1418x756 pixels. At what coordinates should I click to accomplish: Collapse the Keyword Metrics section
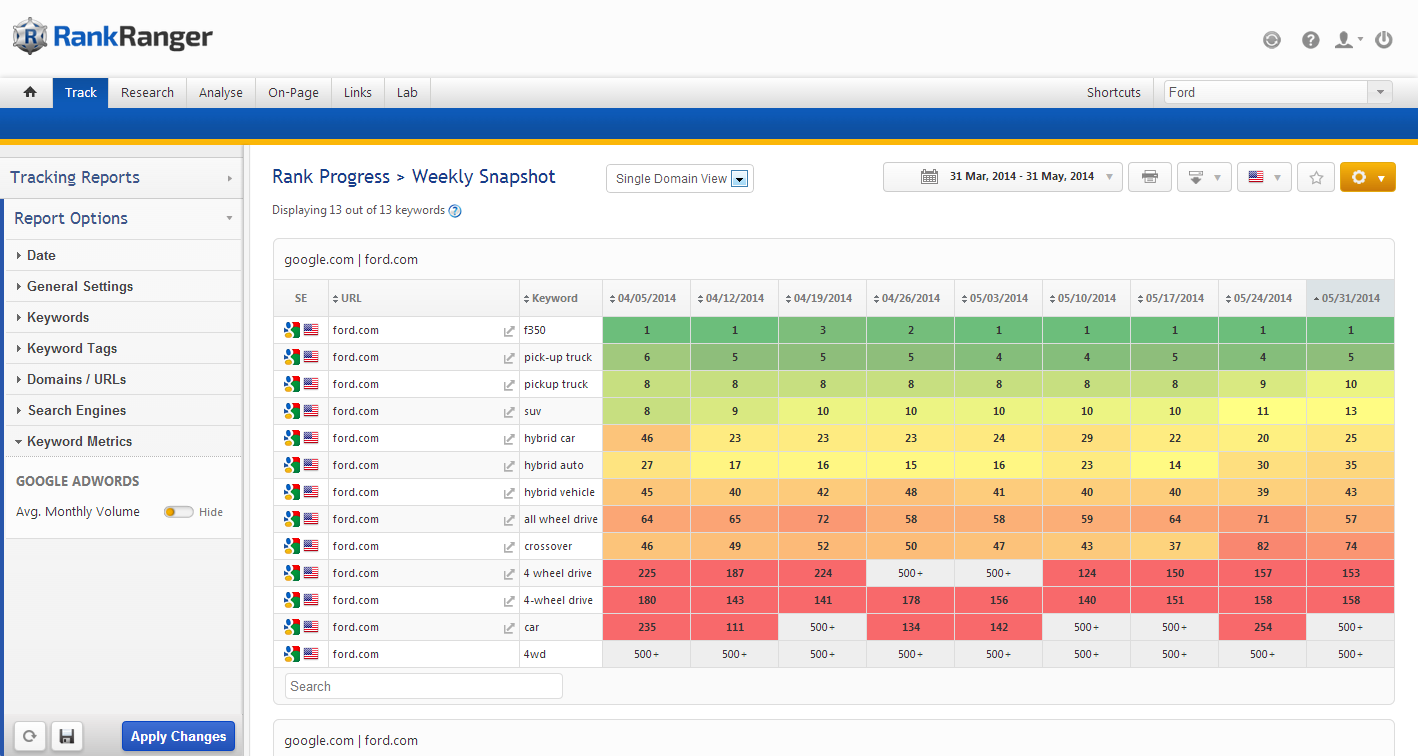[79, 441]
